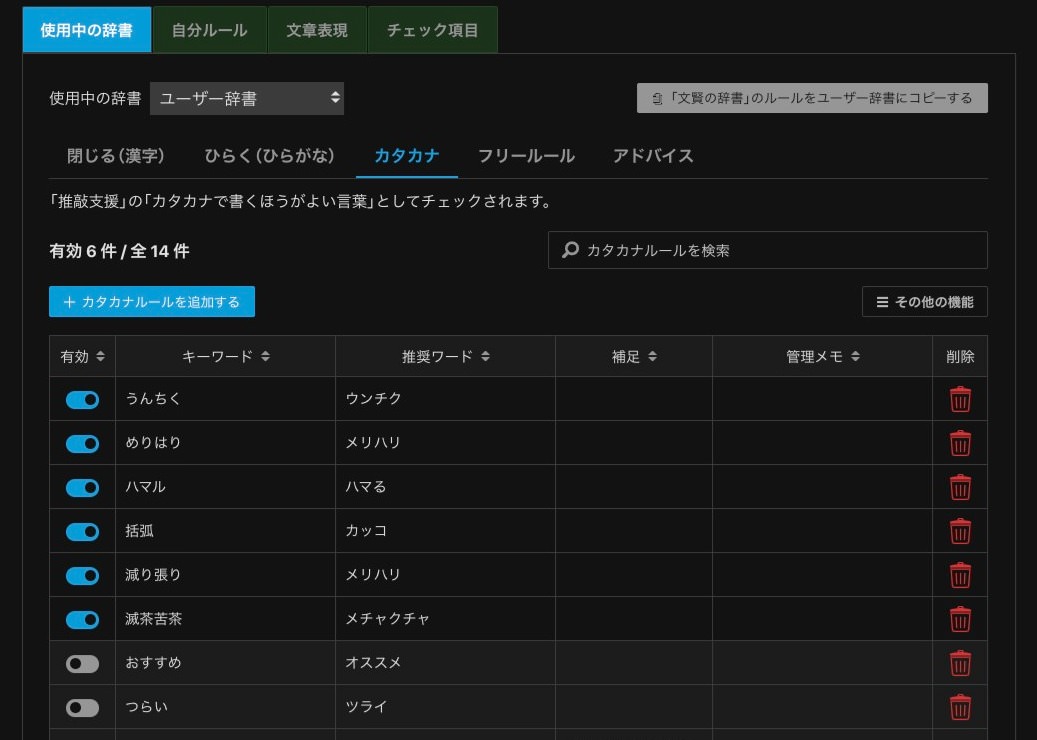This screenshot has width=1037, height=740.
Task: Disable the ハマル rule toggle
Action: pos(82,487)
